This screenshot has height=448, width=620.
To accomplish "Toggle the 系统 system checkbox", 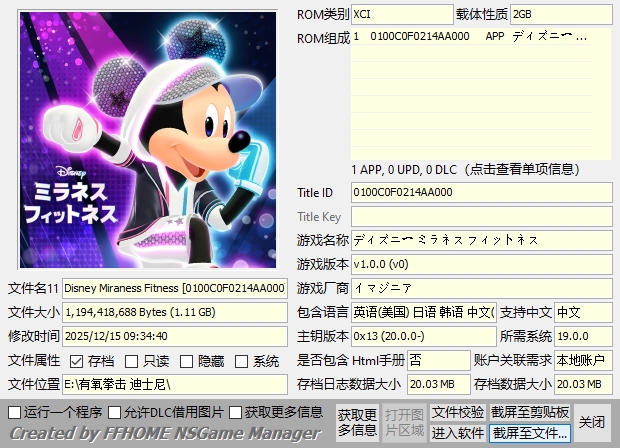I will pos(241,361).
